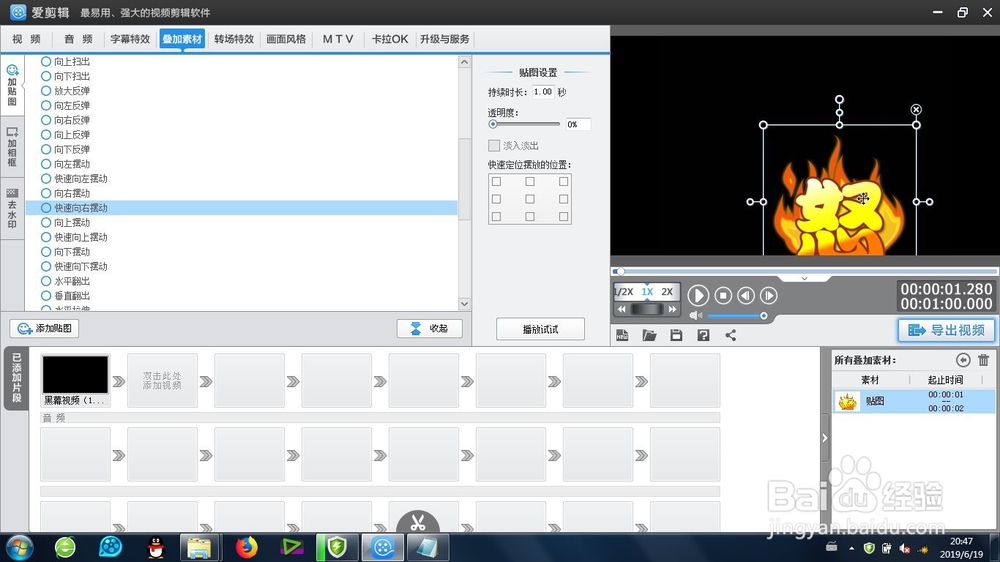
Task: Select the top-left position box in placement grid
Action: (x=496, y=182)
